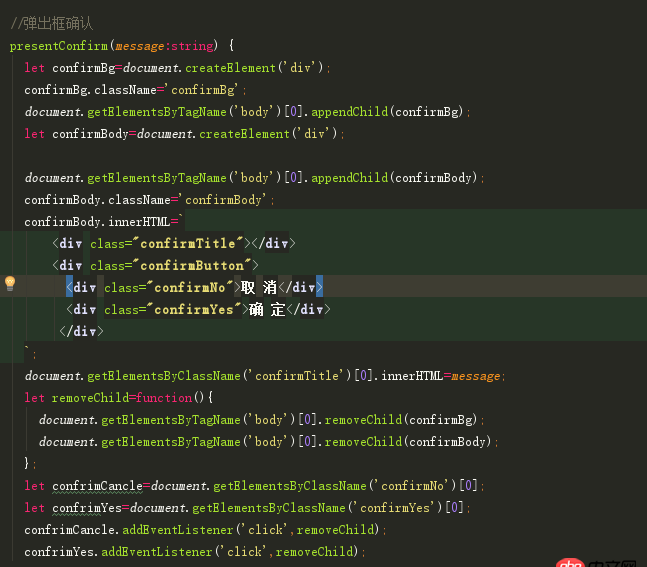
Task: Click the confirmButton class attribute in template
Action: (x=170, y=265)
